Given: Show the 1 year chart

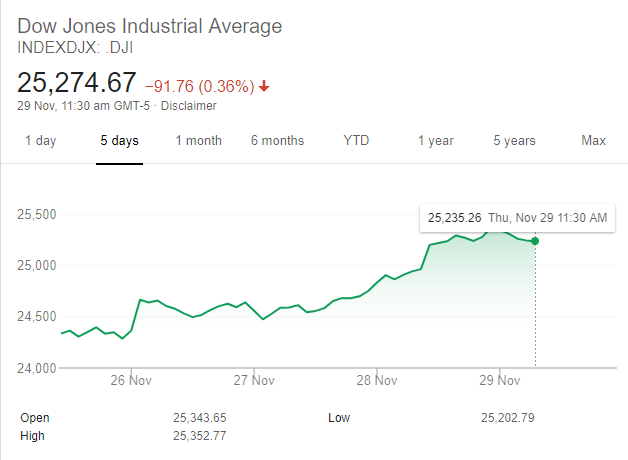Looking at the screenshot, I should 435,141.
